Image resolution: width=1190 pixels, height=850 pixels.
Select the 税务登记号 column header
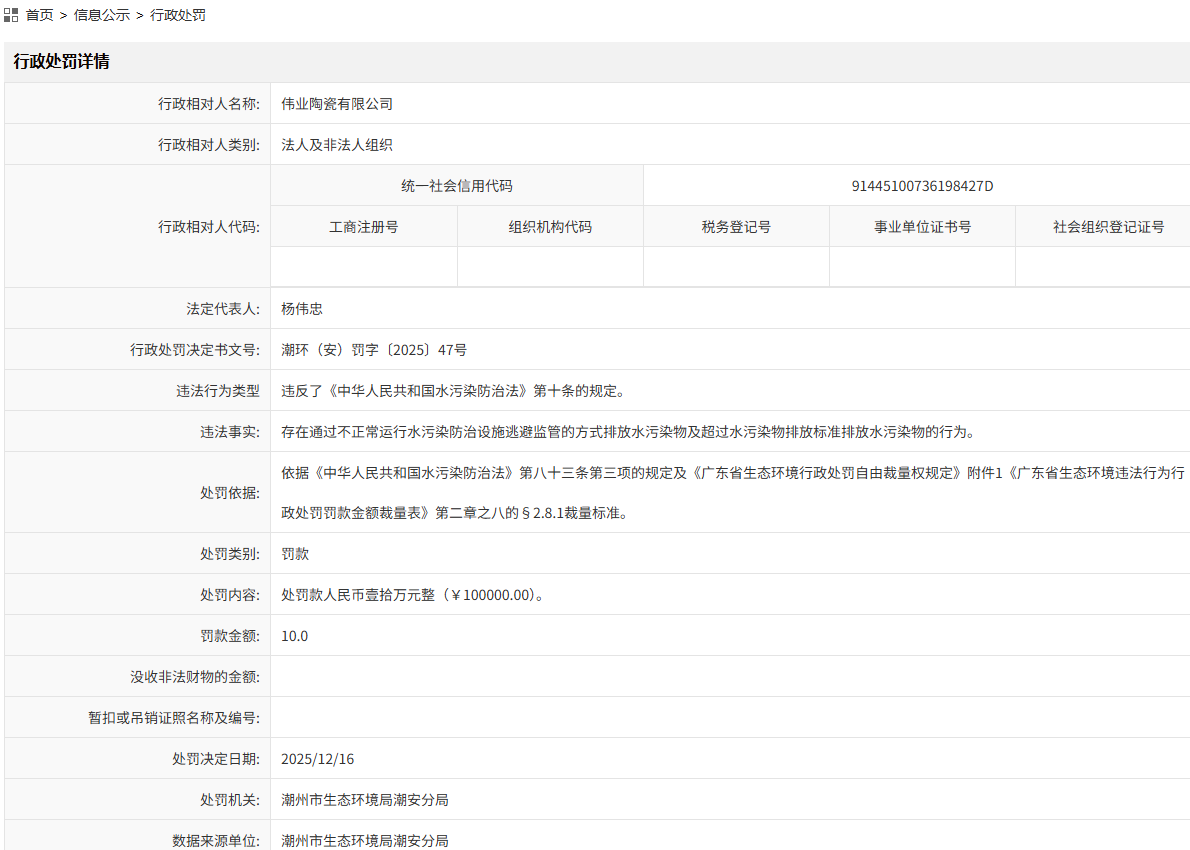tap(735, 226)
